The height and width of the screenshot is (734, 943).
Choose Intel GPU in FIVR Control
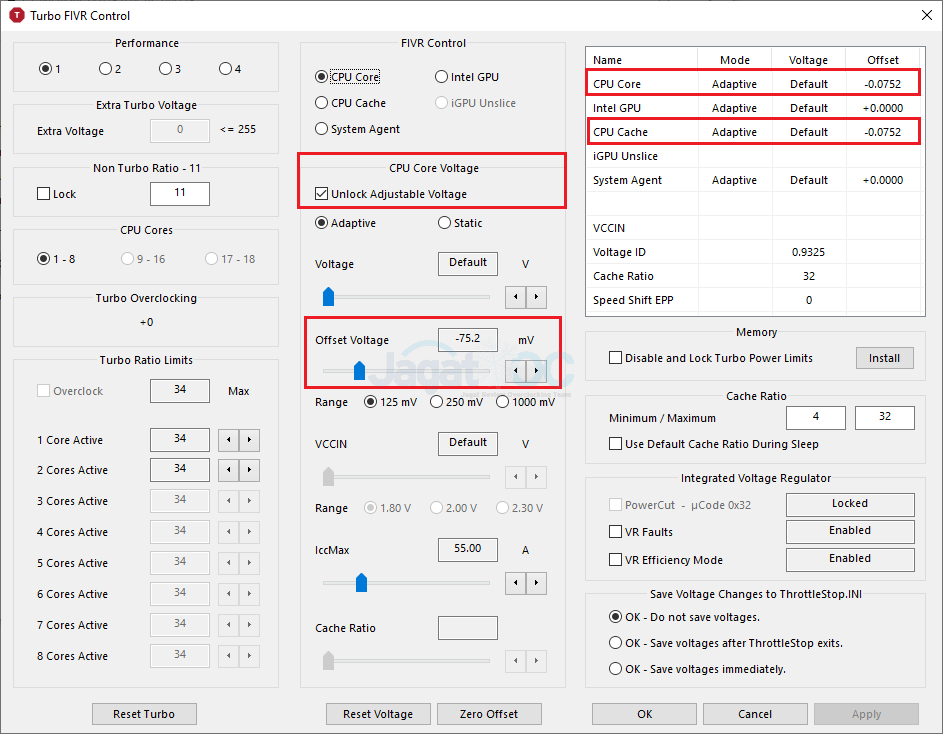coord(467,76)
